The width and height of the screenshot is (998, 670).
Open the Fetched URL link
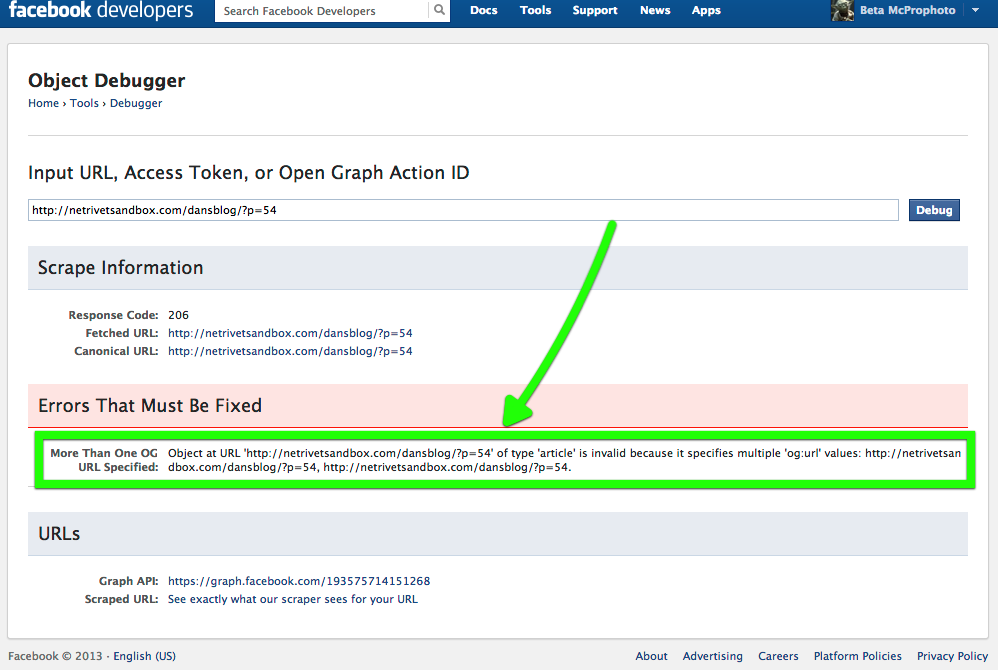point(290,333)
